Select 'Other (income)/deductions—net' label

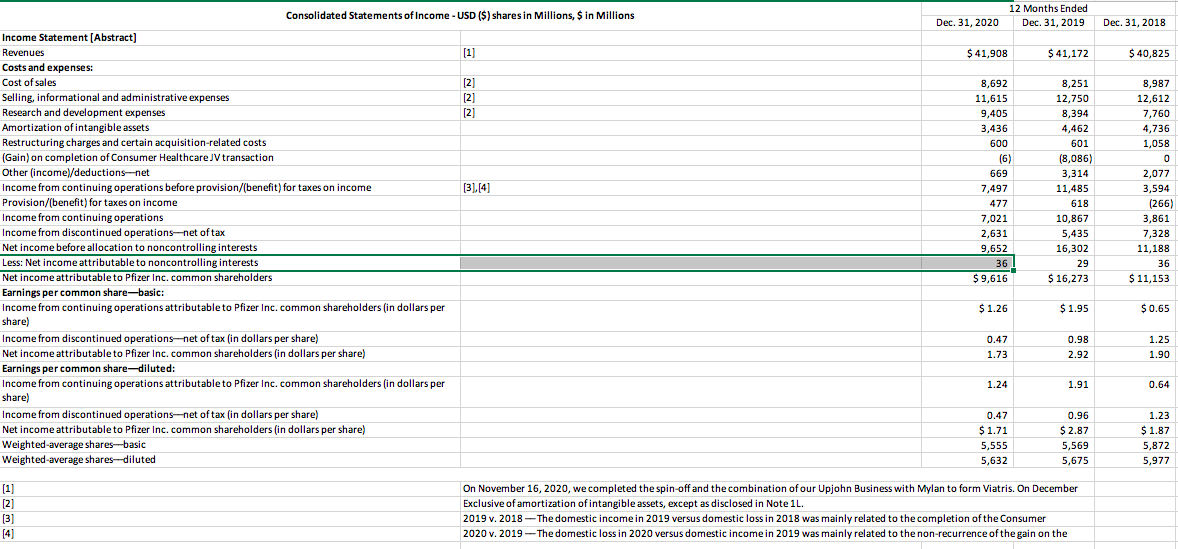[77, 173]
